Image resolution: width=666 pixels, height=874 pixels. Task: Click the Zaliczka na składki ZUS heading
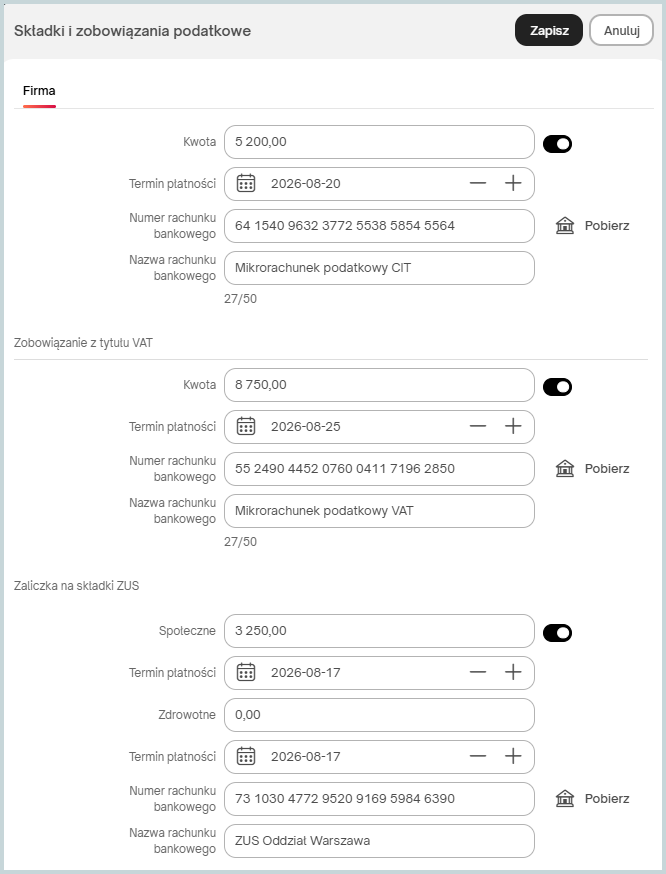(76, 586)
